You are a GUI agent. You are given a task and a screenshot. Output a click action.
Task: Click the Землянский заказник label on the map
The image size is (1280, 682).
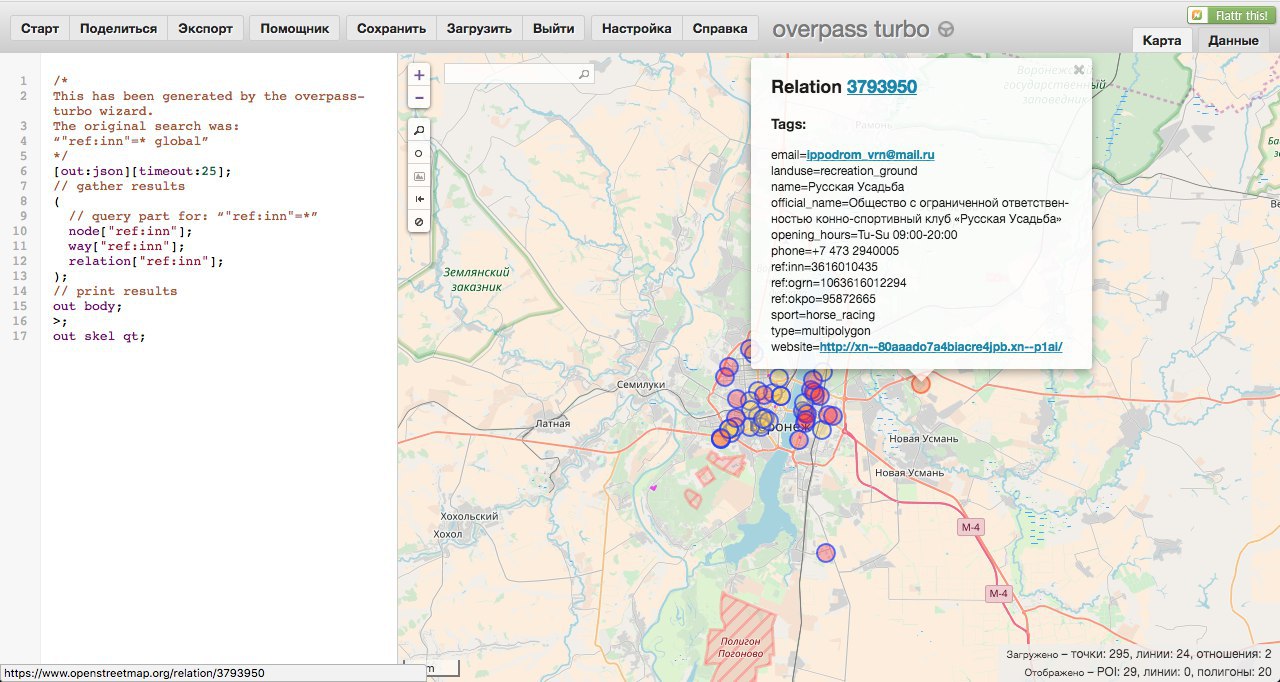[476, 279]
